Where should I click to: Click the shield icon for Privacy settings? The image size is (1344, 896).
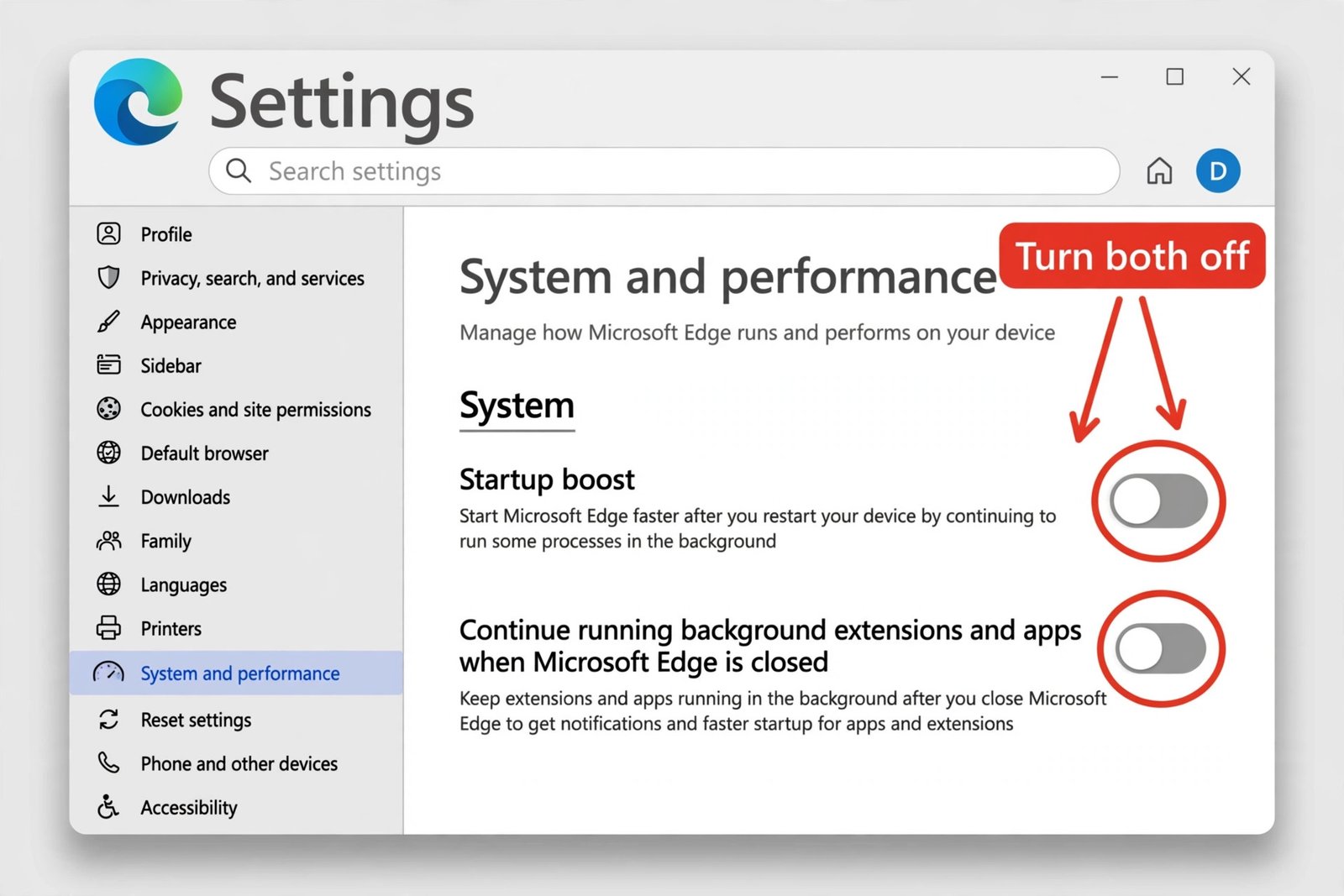click(x=108, y=277)
